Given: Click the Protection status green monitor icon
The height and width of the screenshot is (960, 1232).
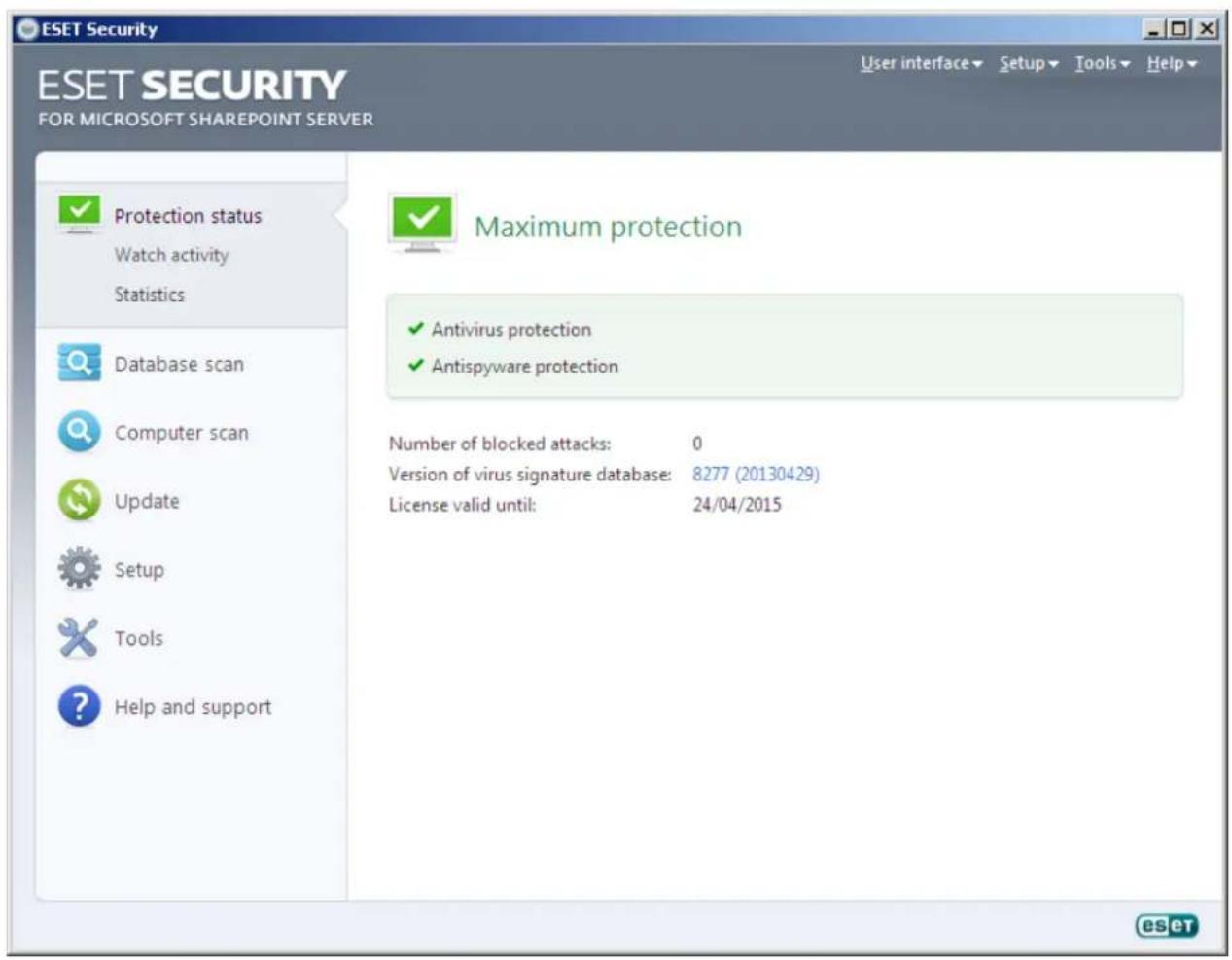Looking at the screenshot, I should pyautogui.click(x=79, y=214).
